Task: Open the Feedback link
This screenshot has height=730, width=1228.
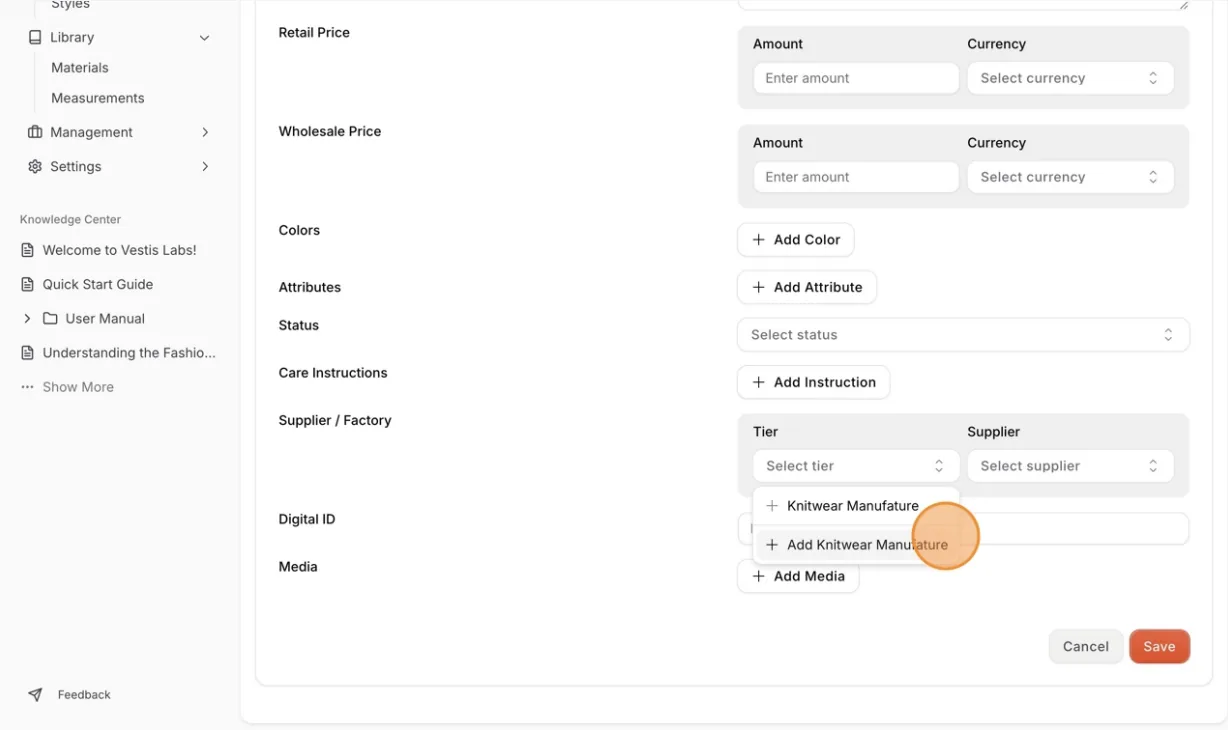Action: pos(84,694)
